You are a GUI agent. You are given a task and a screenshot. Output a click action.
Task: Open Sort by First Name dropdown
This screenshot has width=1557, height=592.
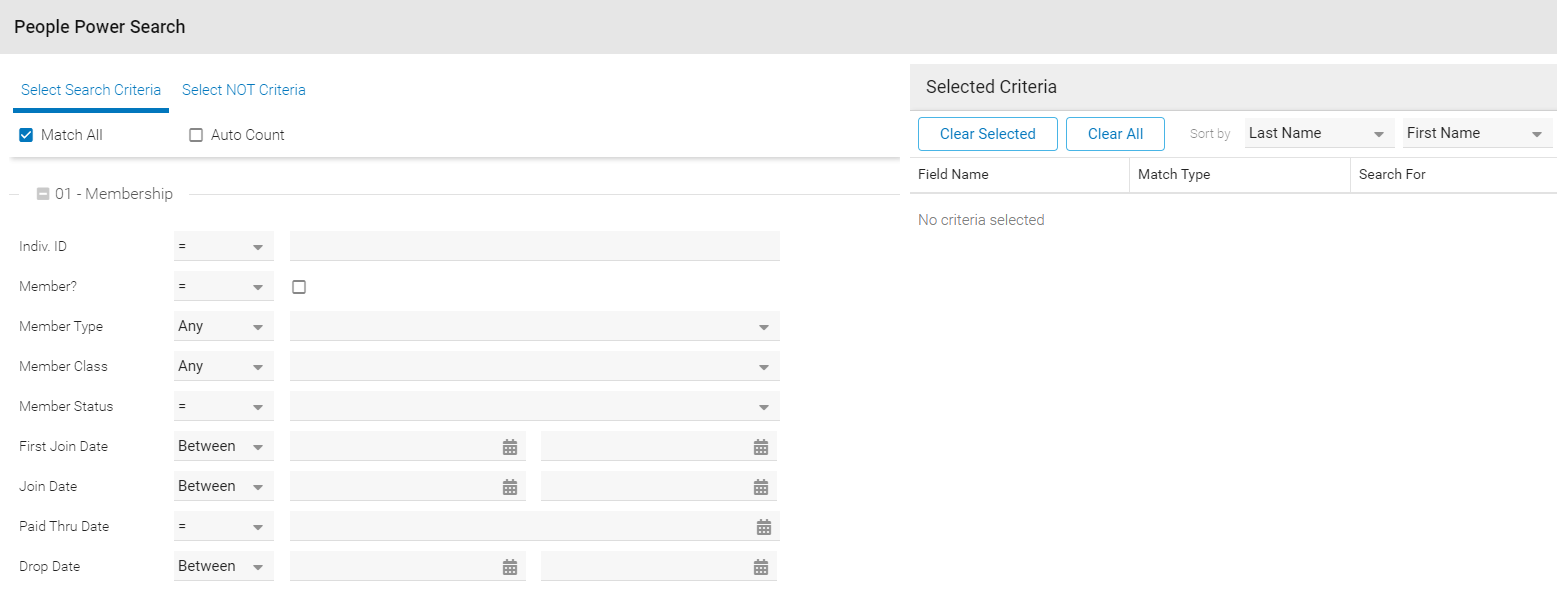click(x=1478, y=133)
